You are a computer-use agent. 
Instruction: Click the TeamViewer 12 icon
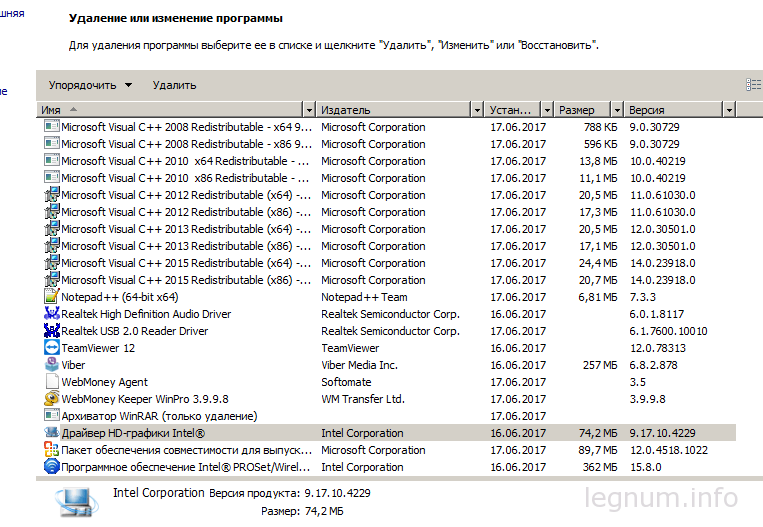click(x=52, y=348)
